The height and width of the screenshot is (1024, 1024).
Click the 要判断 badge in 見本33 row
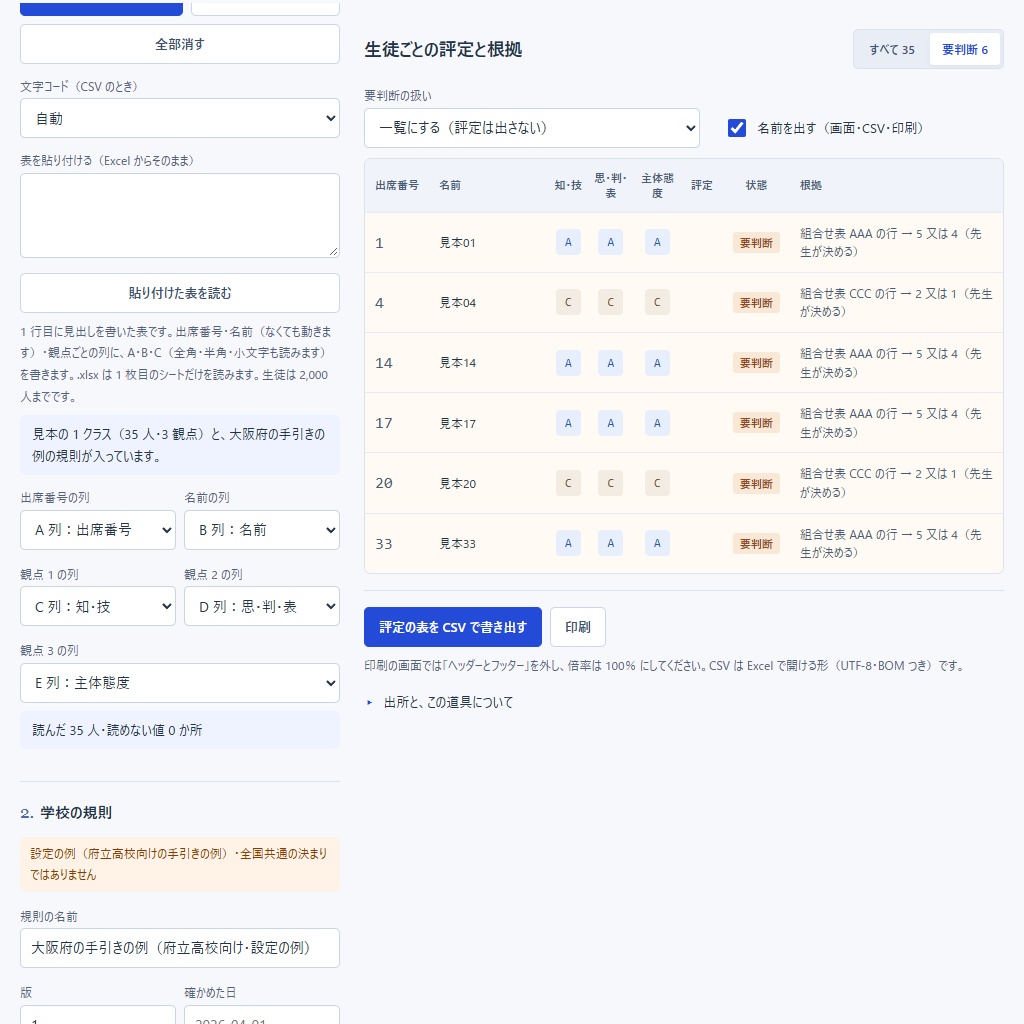click(x=756, y=543)
